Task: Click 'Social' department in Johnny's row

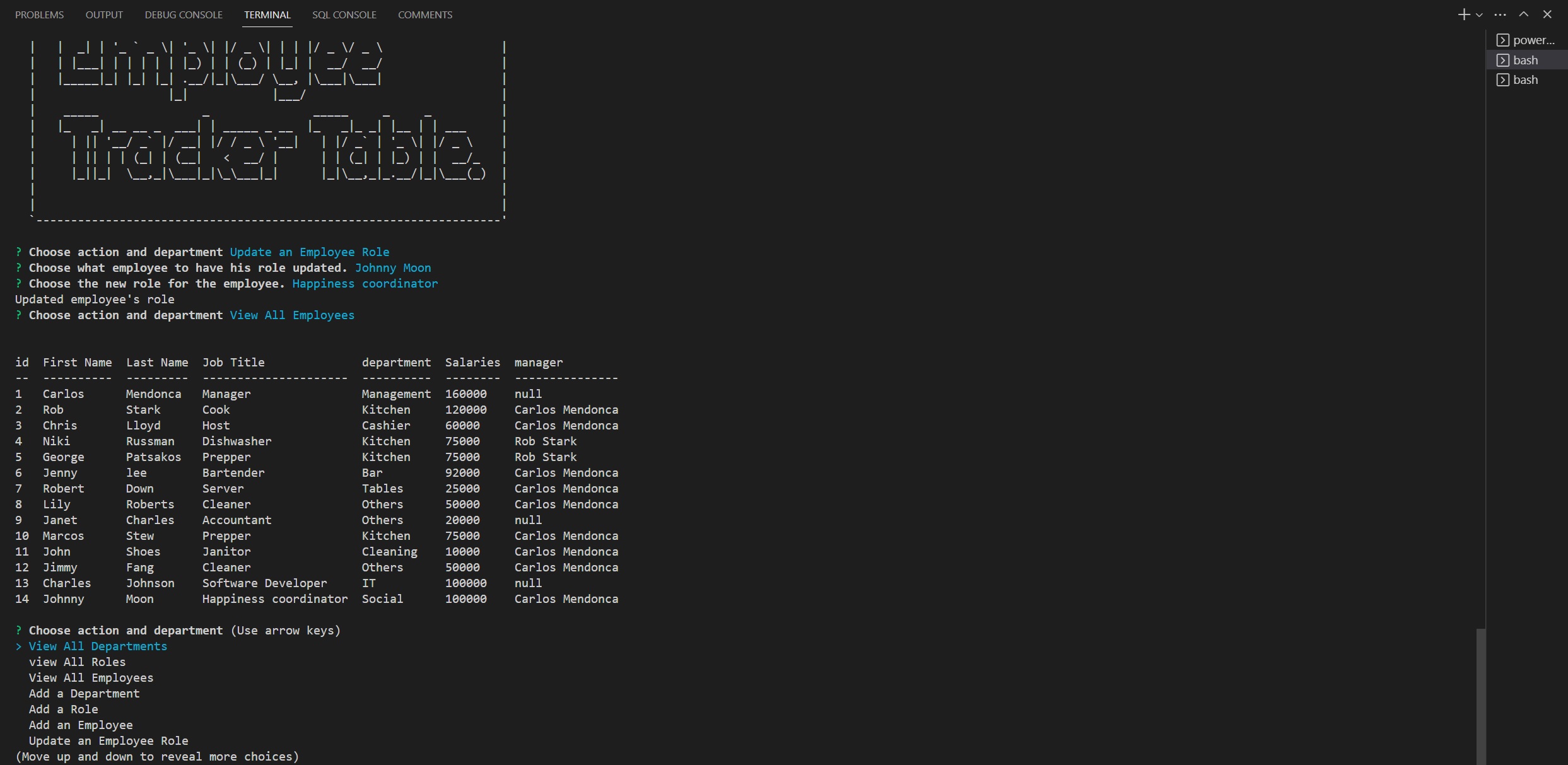Action: pyautogui.click(x=382, y=599)
